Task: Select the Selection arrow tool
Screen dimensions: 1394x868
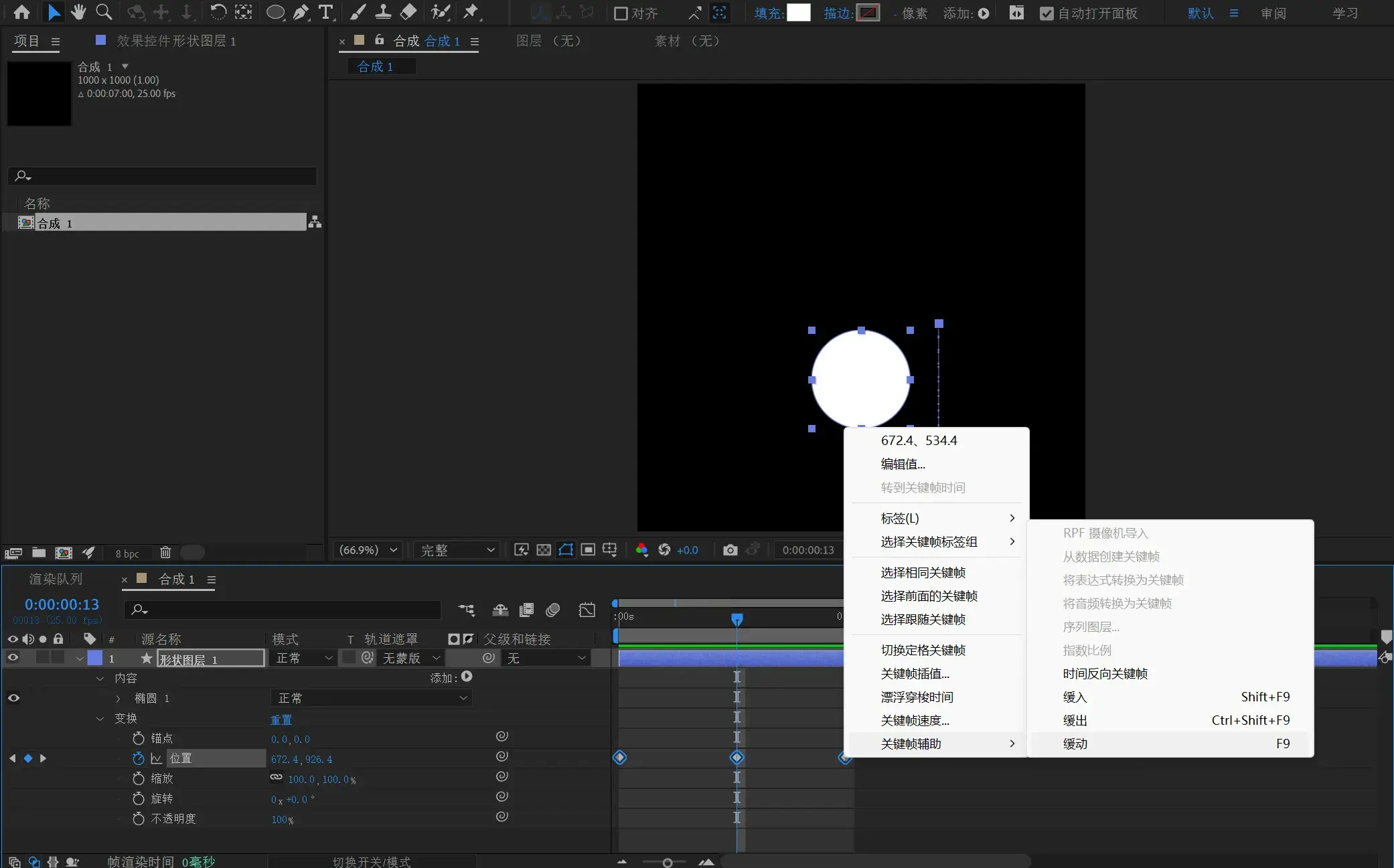Action: [54, 12]
